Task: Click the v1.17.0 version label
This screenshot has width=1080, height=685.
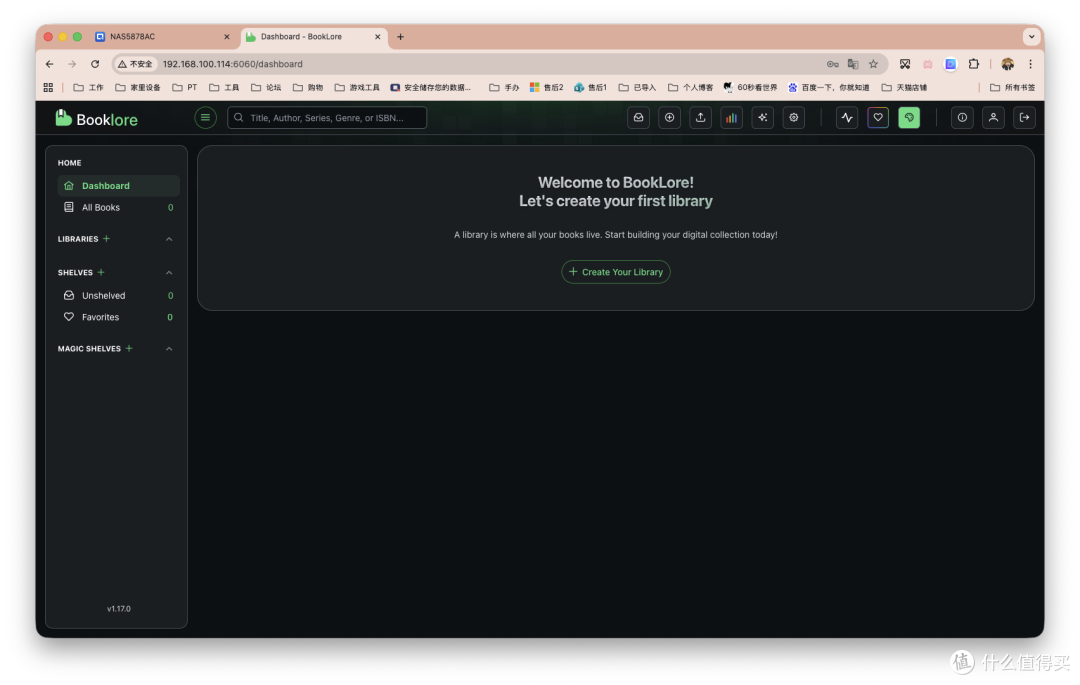Action: 118,609
